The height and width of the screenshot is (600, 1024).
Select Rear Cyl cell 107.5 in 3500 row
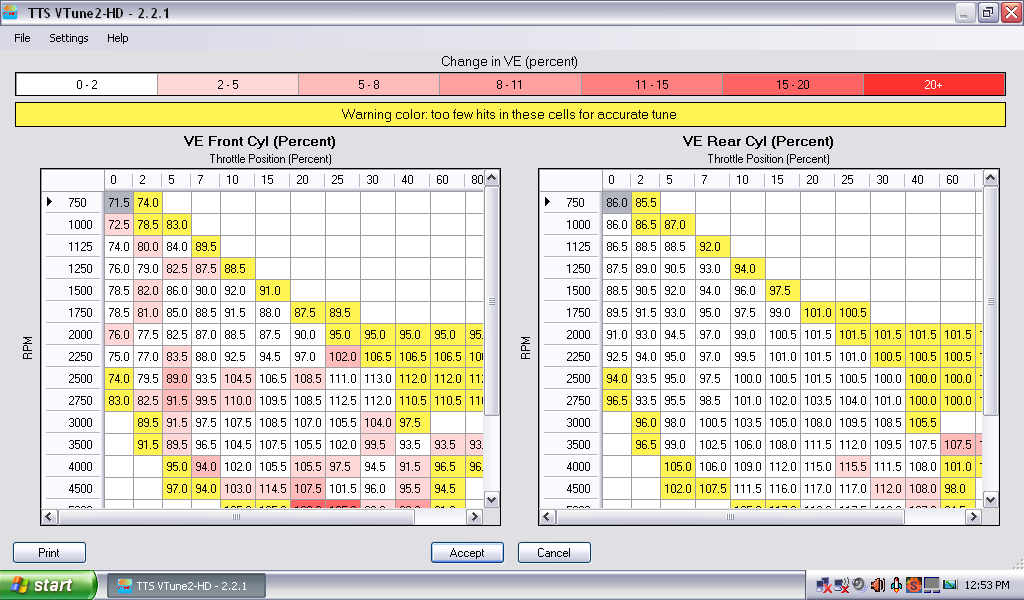click(x=957, y=445)
